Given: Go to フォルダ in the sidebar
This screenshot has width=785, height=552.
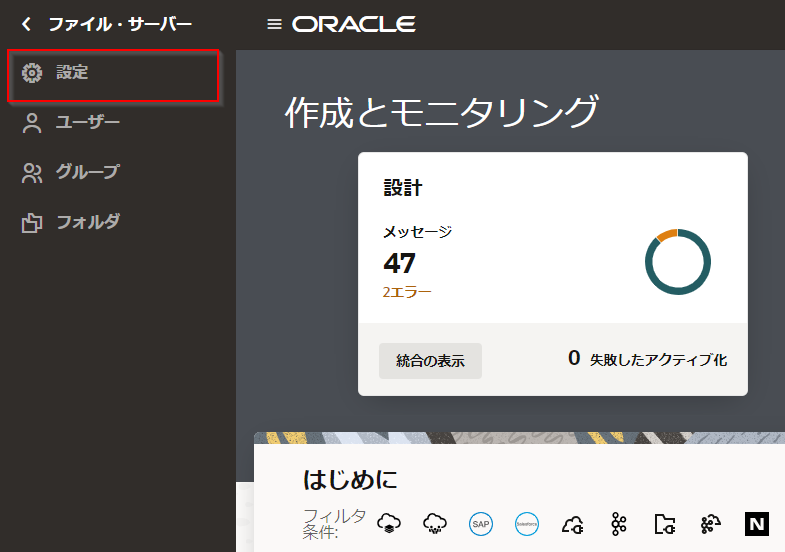Looking at the screenshot, I should (x=87, y=222).
